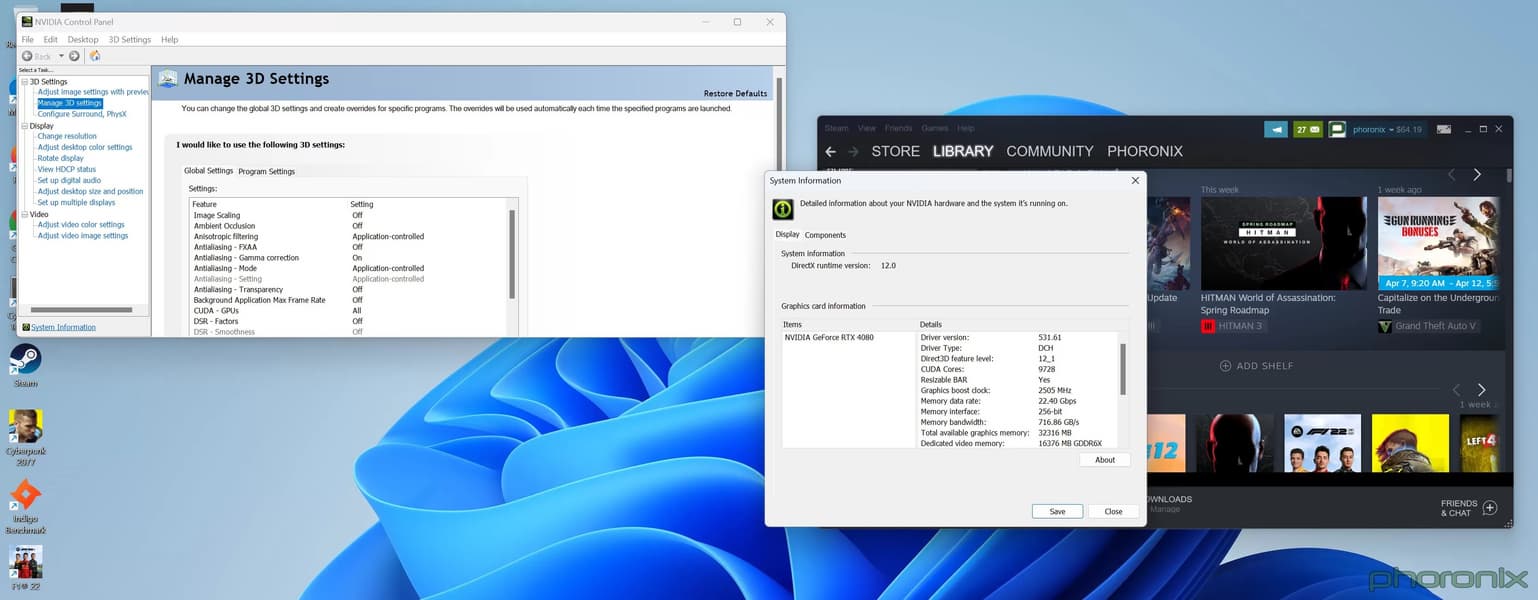Open the Steam 27 notifications inbox
Image resolution: width=1538 pixels, height=600 pixels.
(1308, 129)
